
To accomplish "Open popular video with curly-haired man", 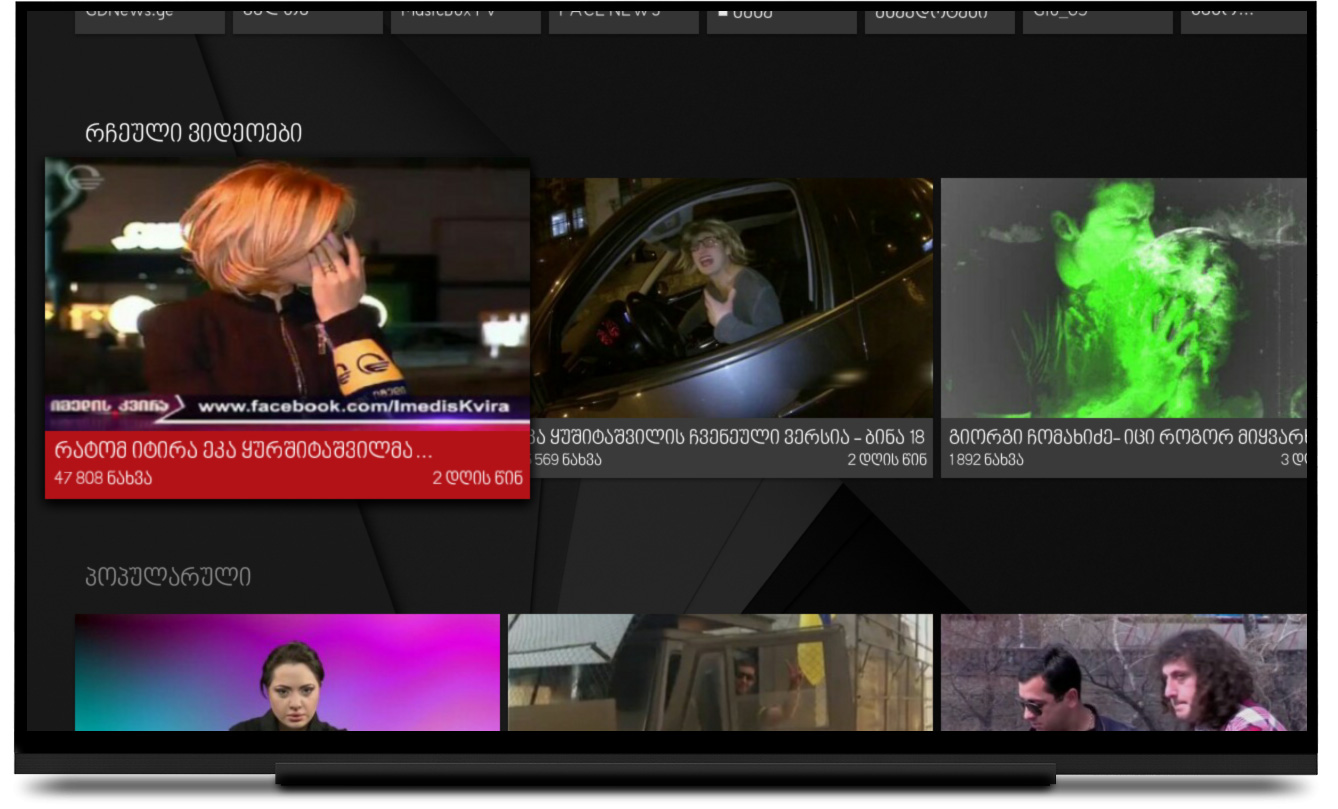I will point(1123,672).
